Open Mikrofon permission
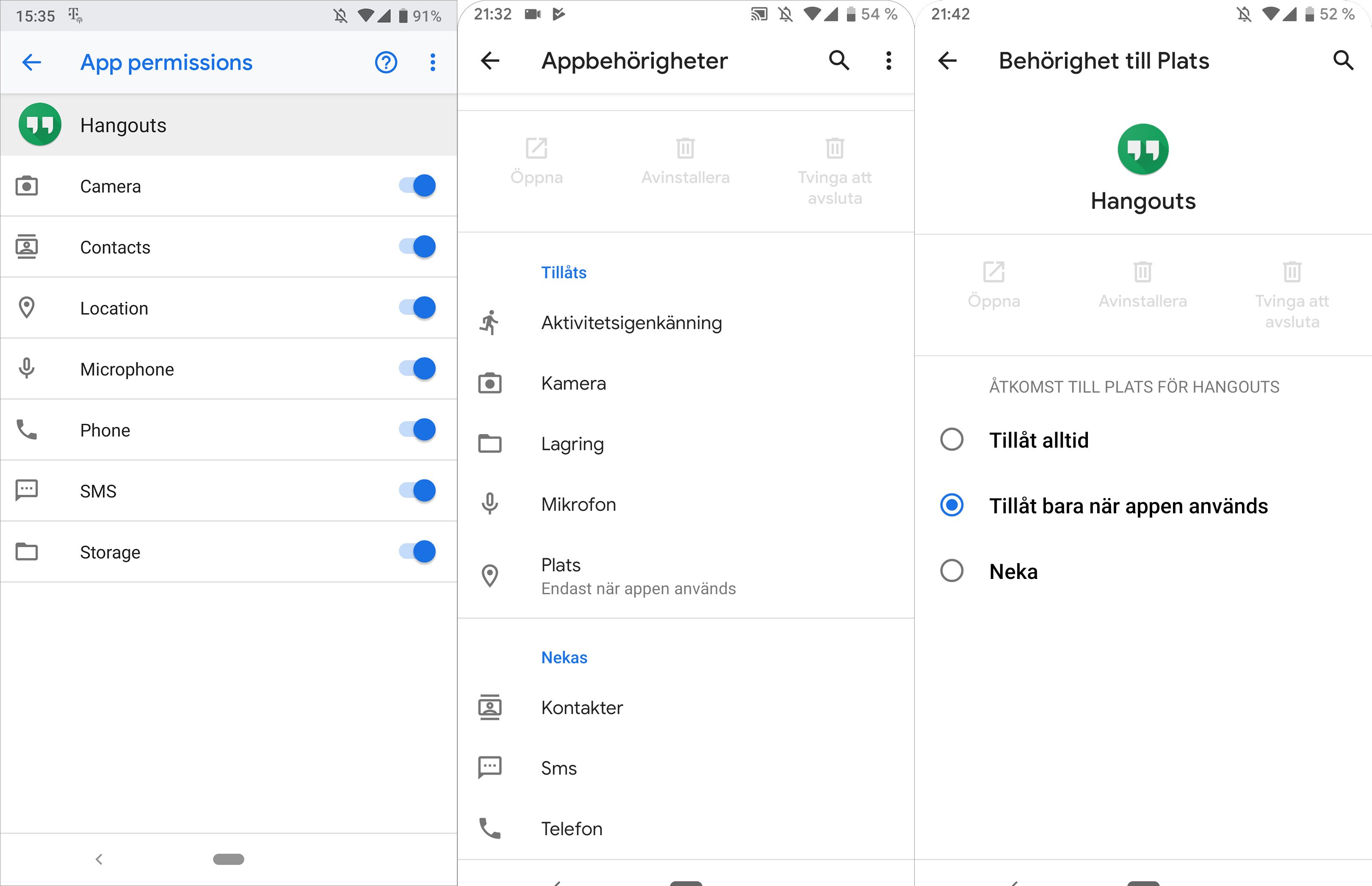Image resolution: width=1372 pixels, height=886 pixels. point(686,504)
